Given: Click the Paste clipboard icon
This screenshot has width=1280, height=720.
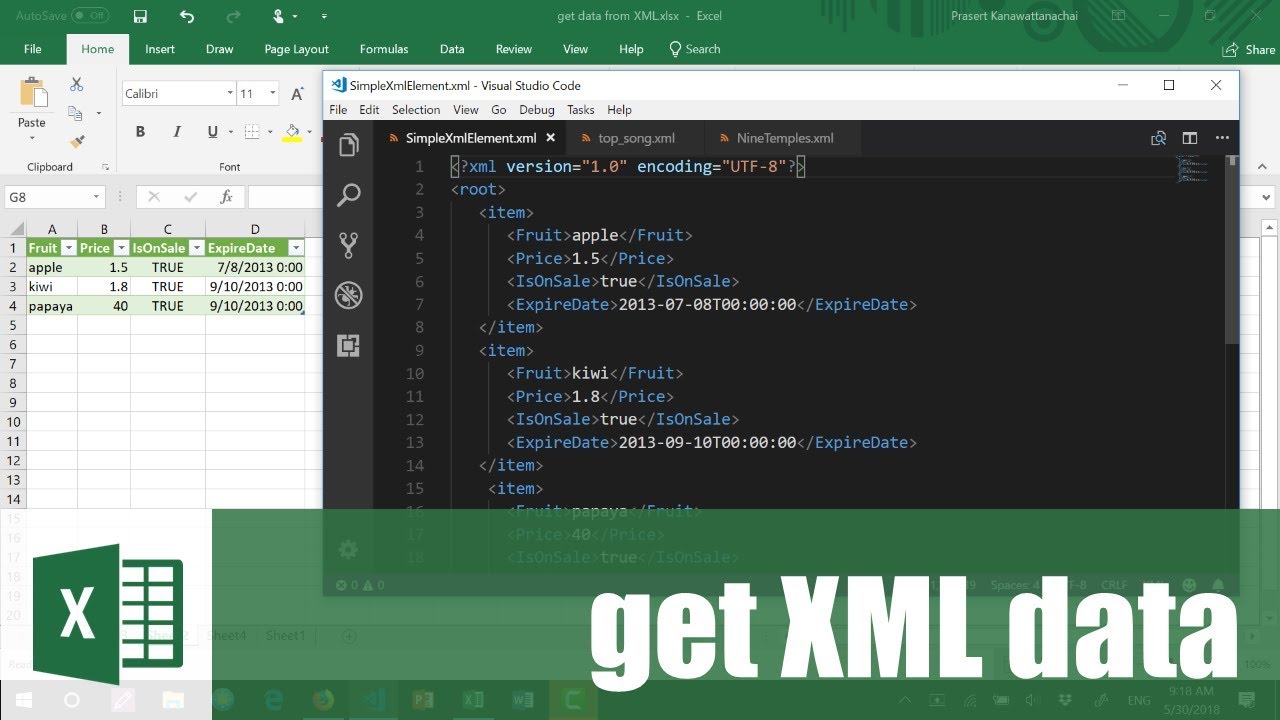Looking at the screenshot, I should point(32,94).
